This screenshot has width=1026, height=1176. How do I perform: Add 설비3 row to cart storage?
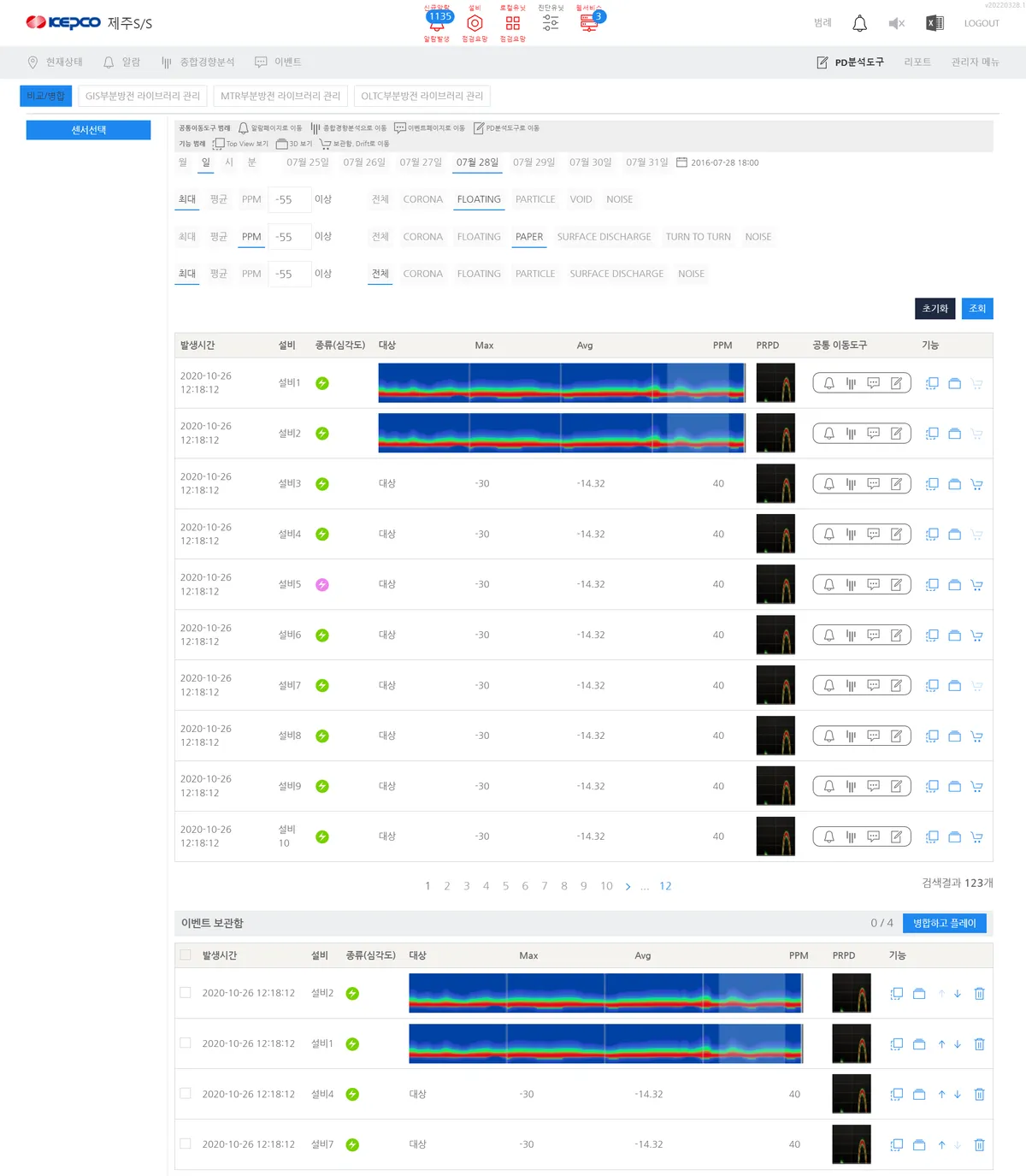click(x=976, y=484)
